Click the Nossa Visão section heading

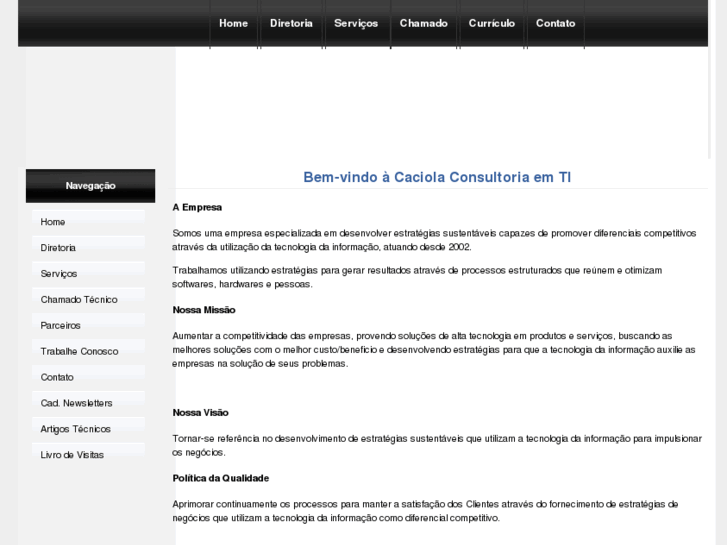click(200, 413)
